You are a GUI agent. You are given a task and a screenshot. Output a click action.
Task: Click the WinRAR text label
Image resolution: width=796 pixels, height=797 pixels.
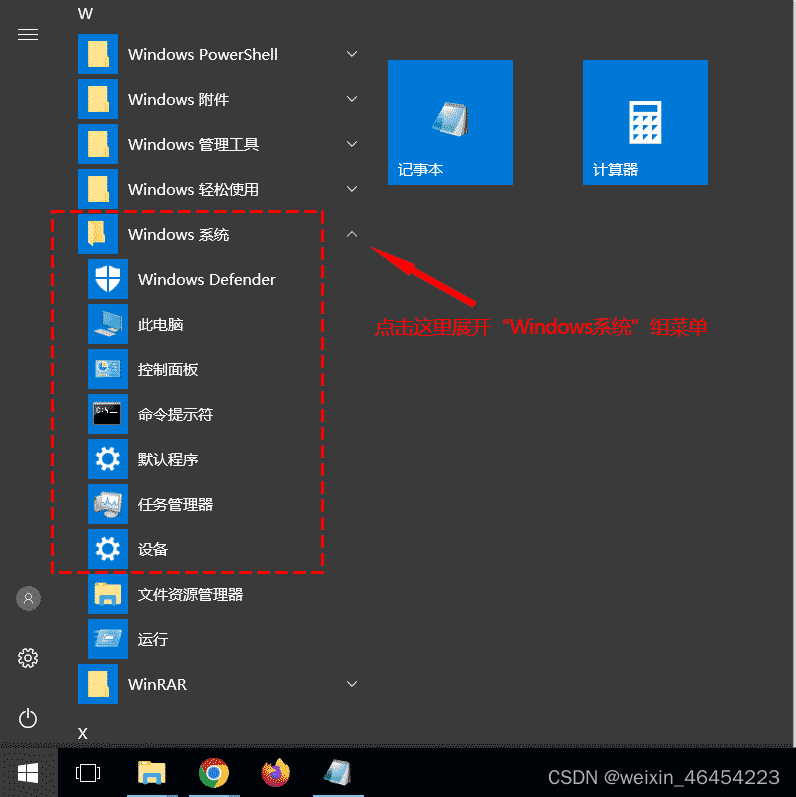click(158, 684)
